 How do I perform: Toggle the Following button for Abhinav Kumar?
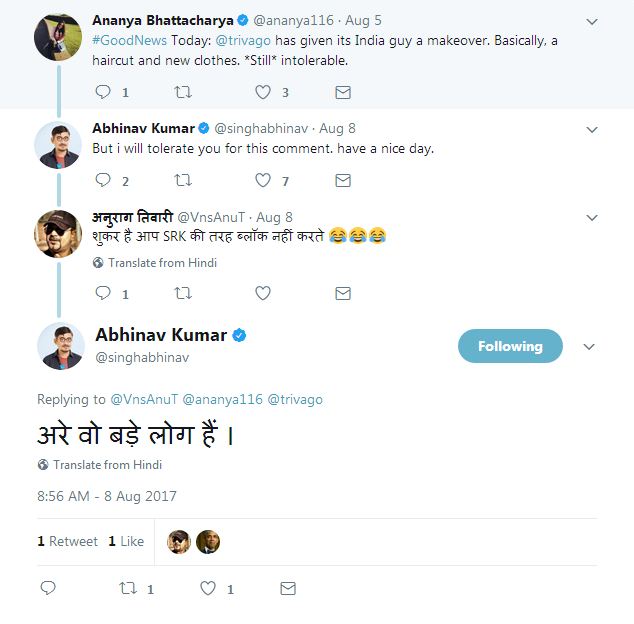510,346
